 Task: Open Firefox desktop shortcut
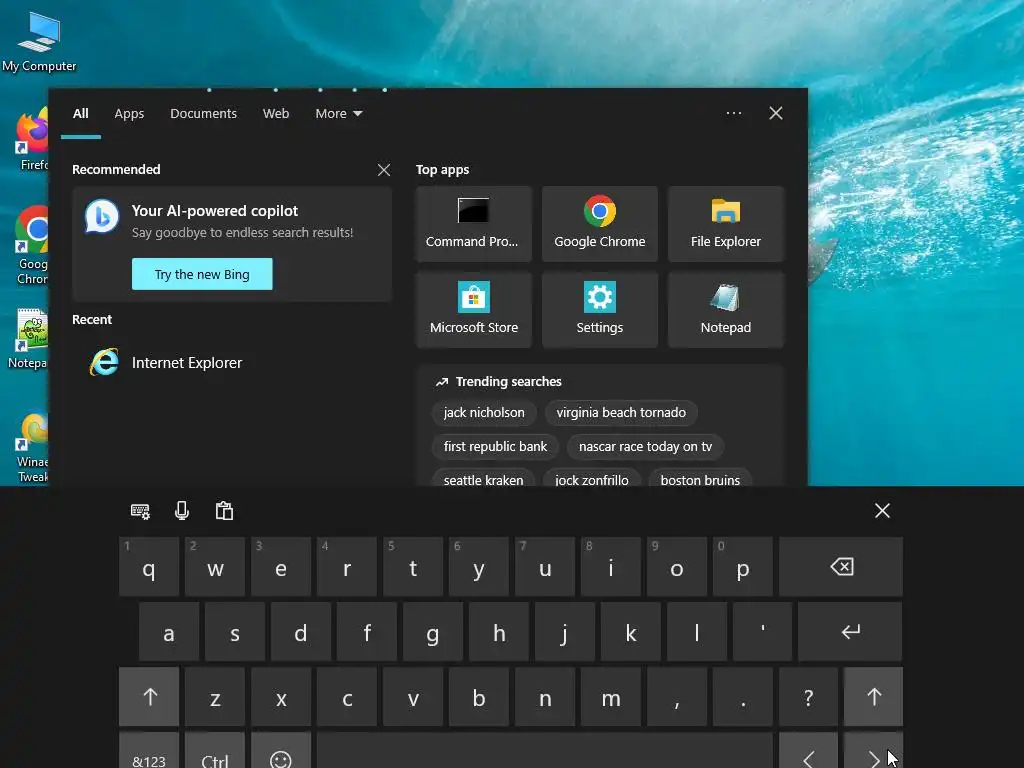tap(31, 140)
